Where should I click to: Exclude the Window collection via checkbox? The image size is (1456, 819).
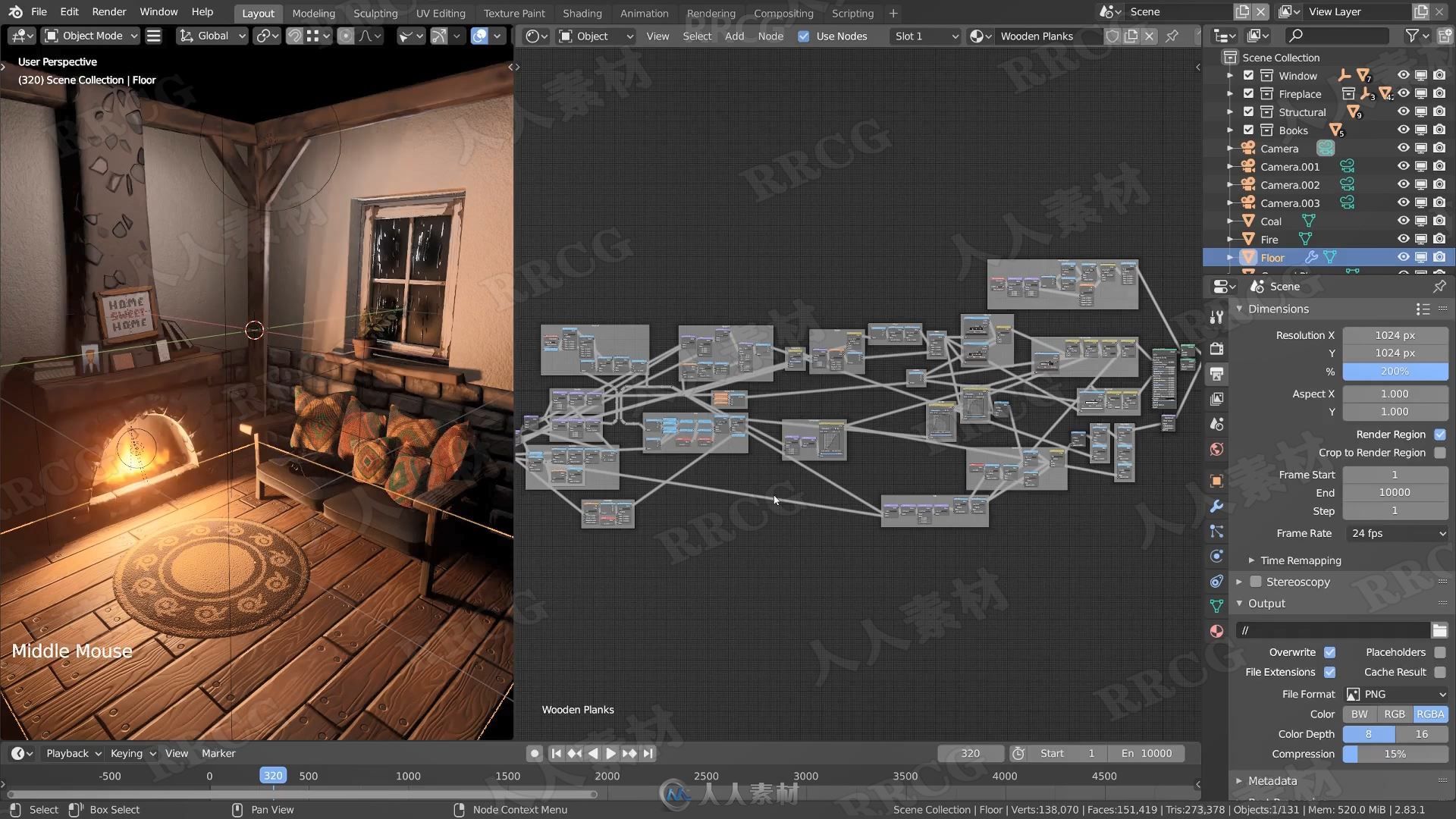click(1248, 75)
